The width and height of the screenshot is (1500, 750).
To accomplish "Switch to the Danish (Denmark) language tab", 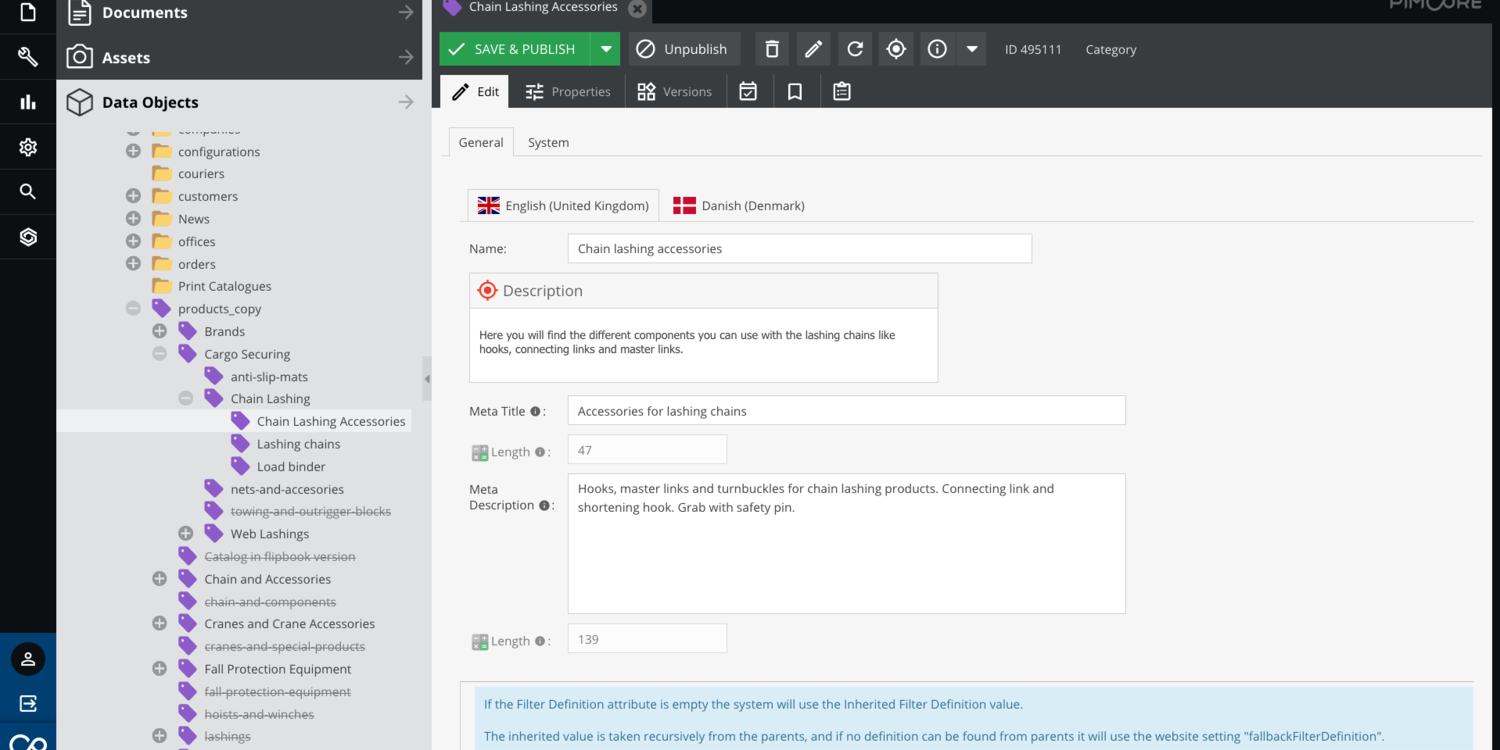I will coord(739,205).
